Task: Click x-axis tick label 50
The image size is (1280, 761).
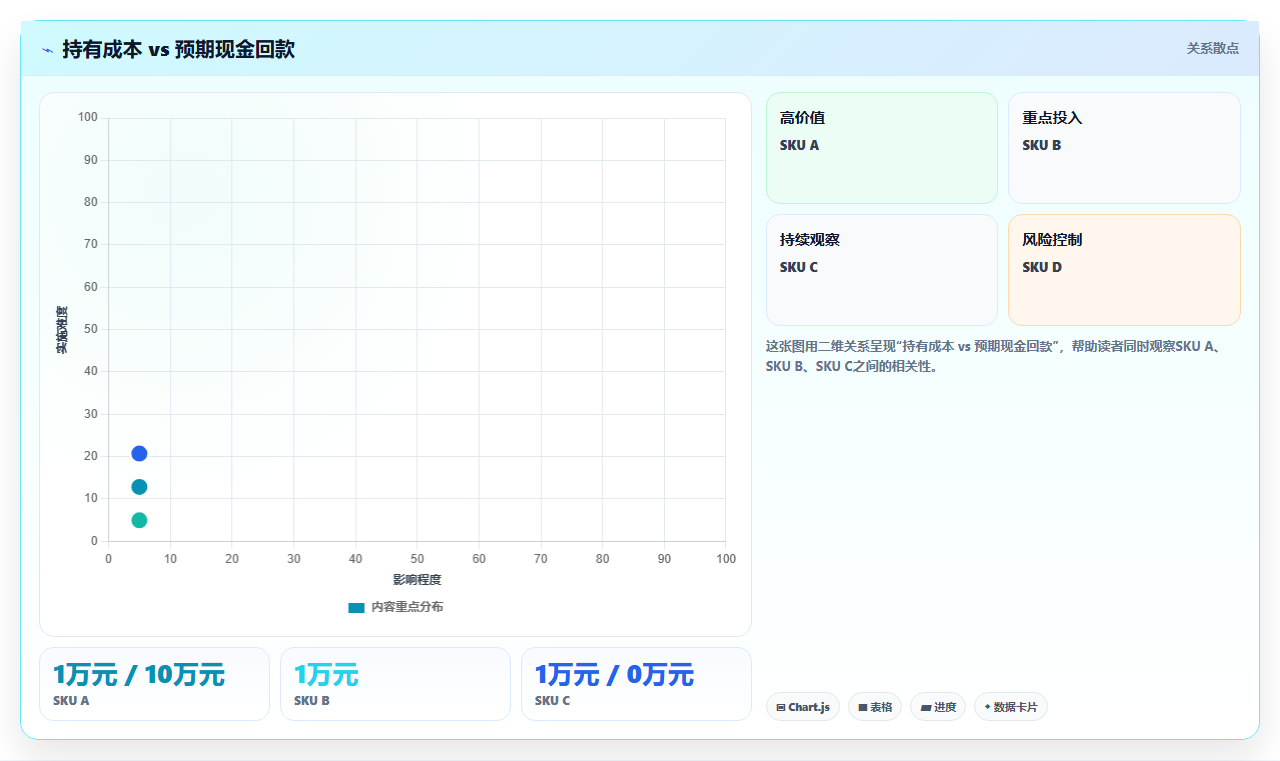Action: coord(417,558)
